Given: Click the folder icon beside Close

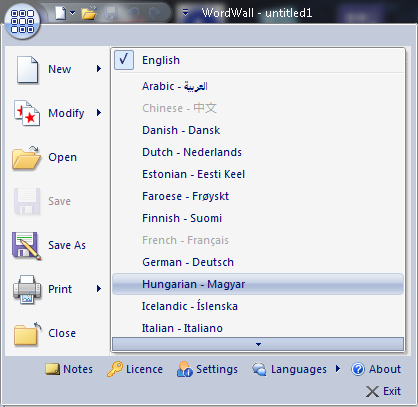Looking at the screenshot, I should [27, 333].
